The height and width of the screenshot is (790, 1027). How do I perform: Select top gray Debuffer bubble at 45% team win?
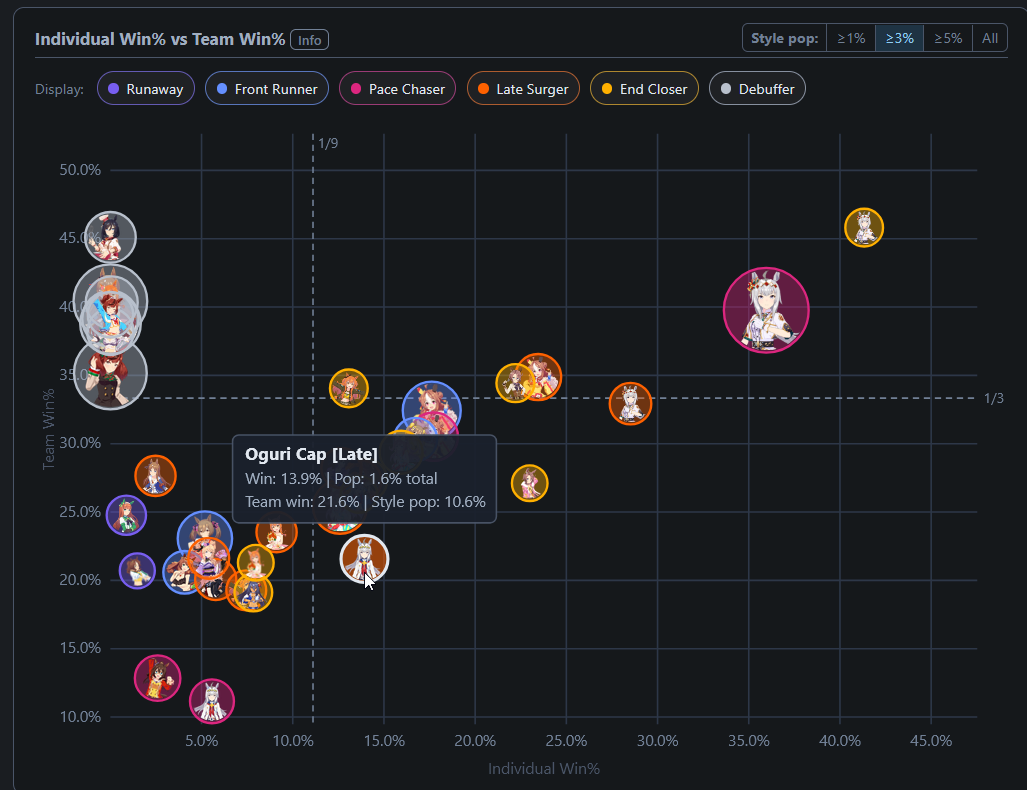[x=110, y=237]
